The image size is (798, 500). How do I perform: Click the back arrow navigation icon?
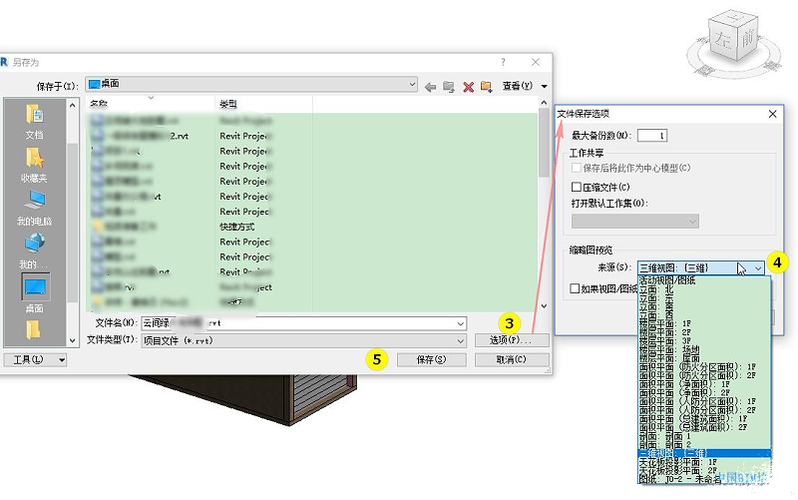click(430, 87)
